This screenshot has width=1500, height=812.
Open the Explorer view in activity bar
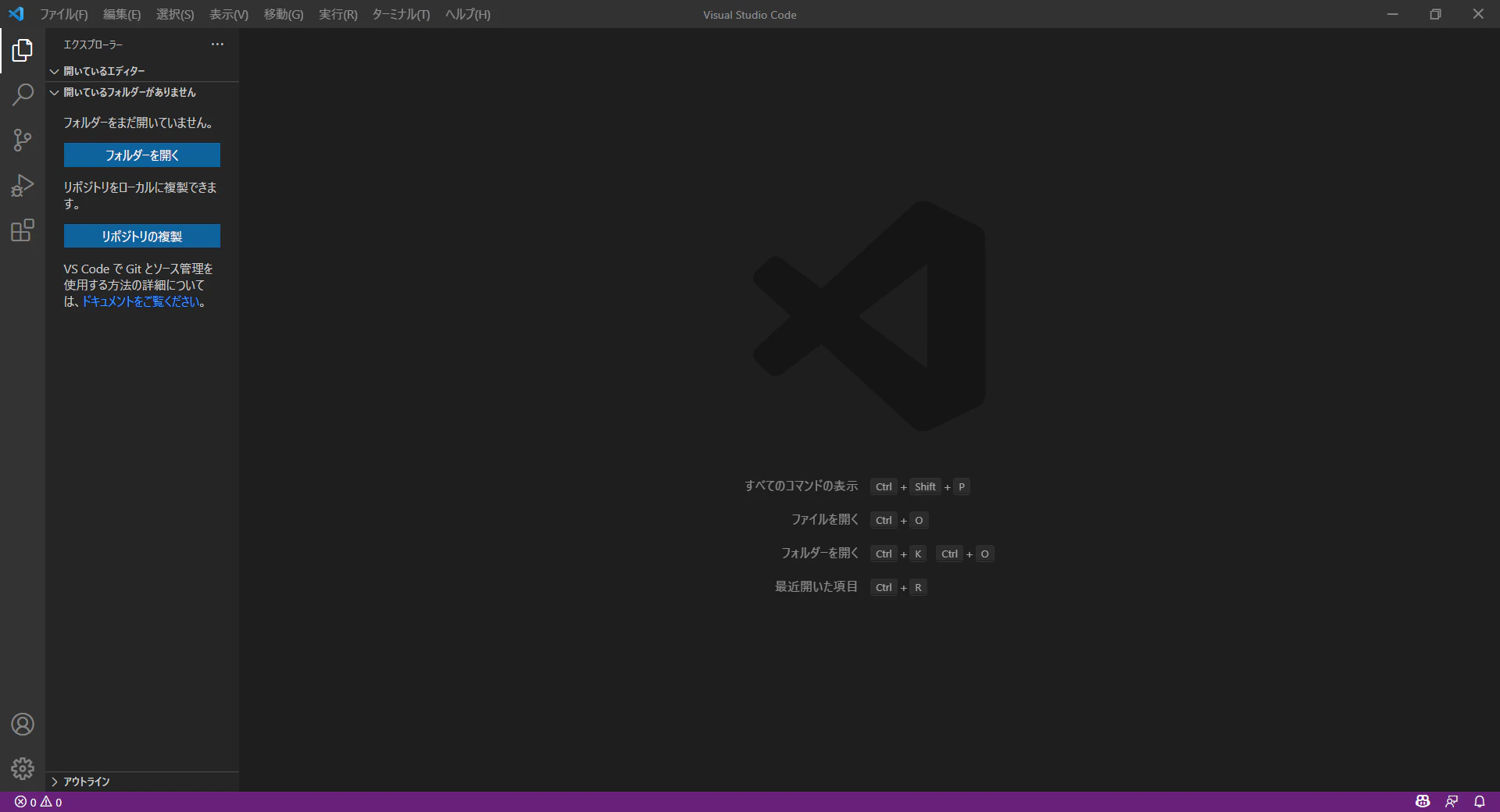pos(23,51)
